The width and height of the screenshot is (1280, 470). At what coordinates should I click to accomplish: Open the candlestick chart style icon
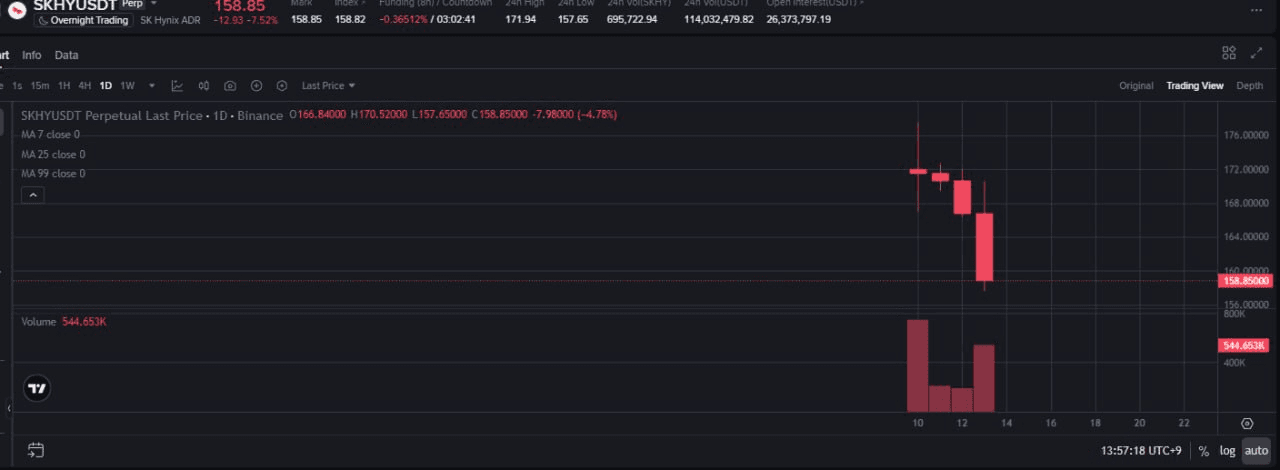[204, 86]
